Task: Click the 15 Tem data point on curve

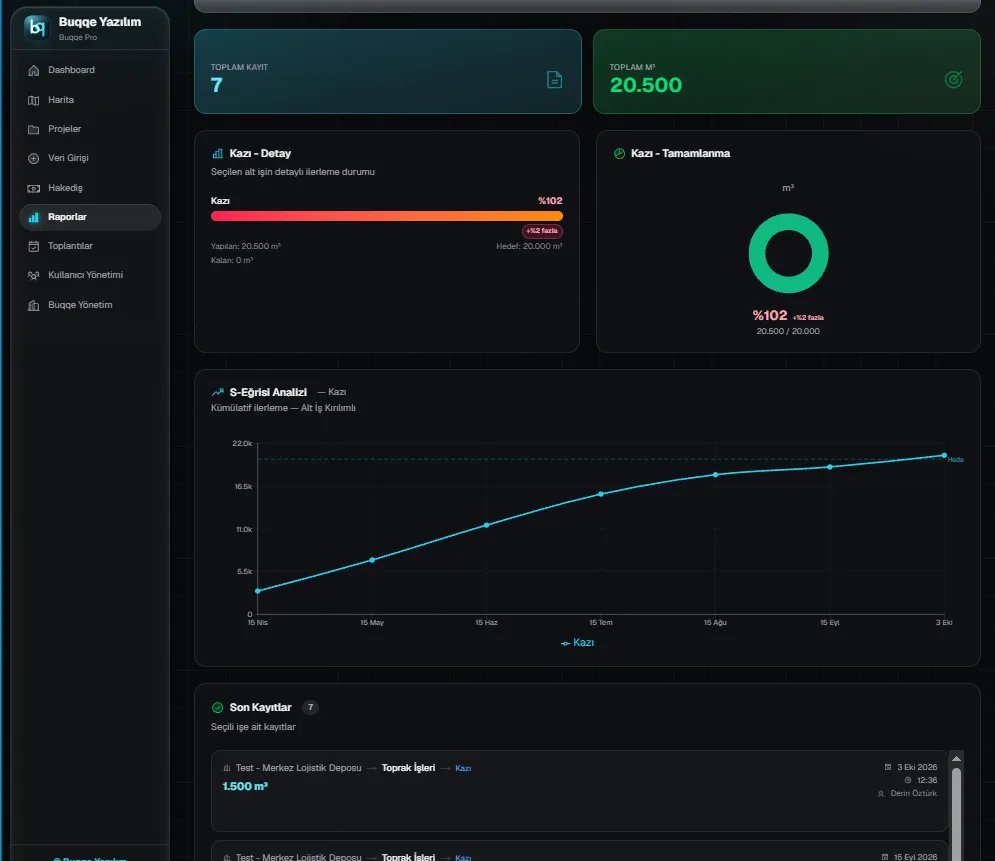Action: (x=601, y=494)
